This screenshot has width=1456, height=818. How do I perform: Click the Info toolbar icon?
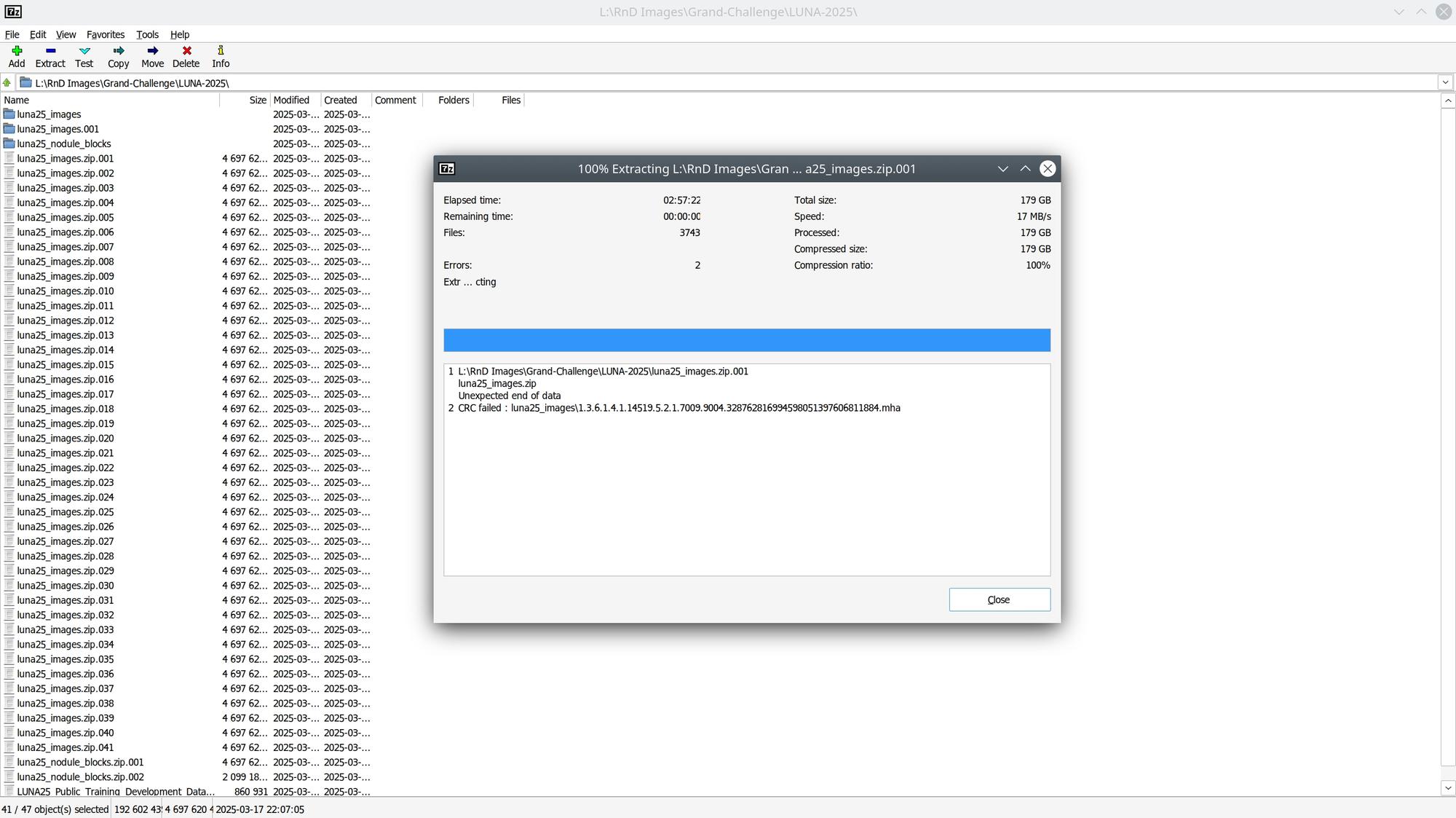(221, 51)
